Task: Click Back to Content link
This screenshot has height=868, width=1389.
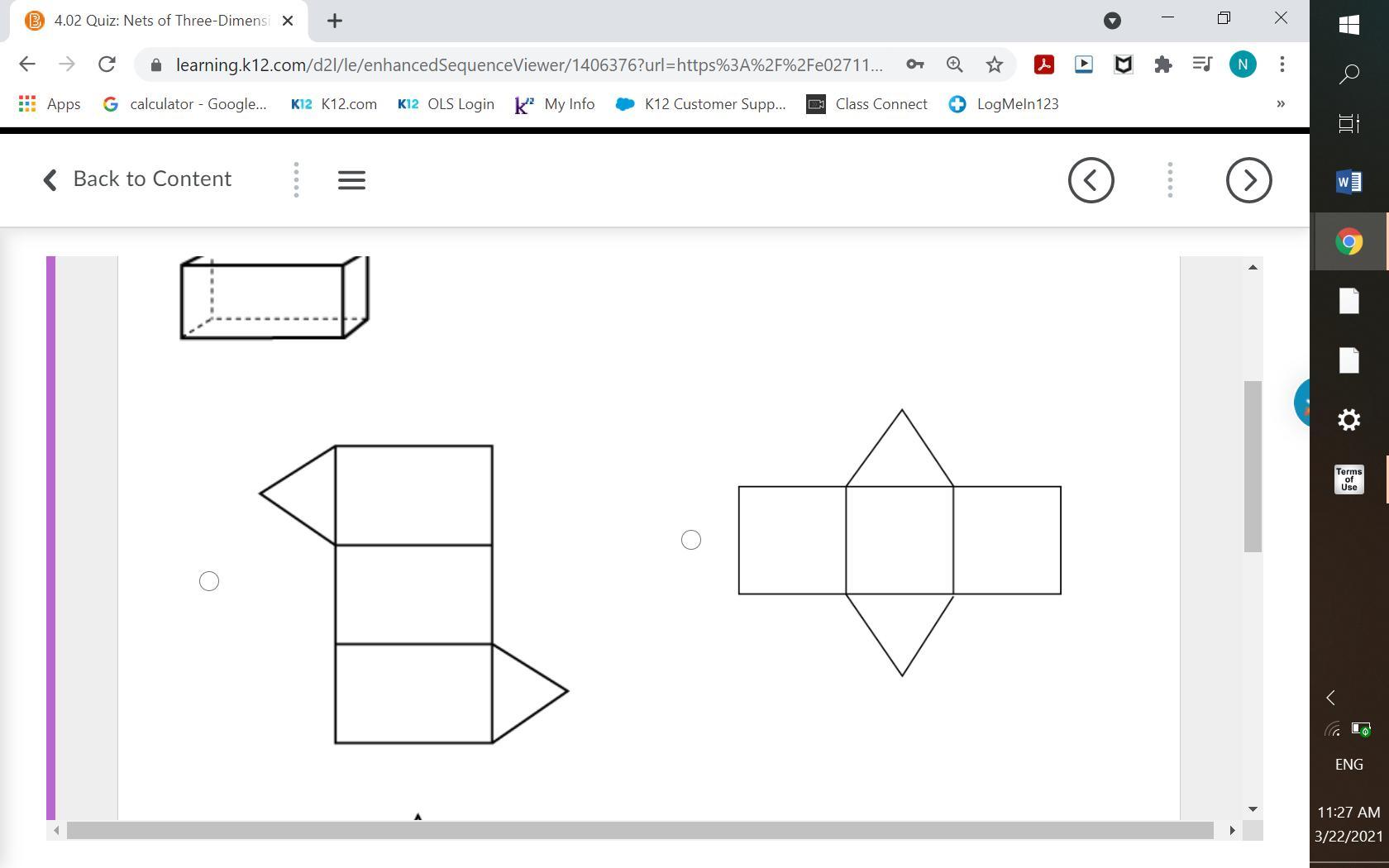Action: click(x=137, y=179)
